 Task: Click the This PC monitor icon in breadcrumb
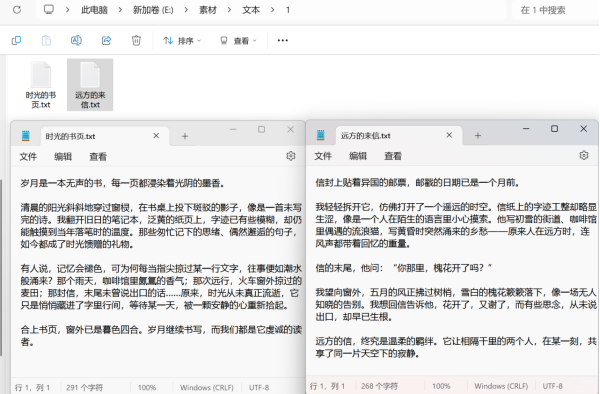pyautogui.click(x=49, y=10)
